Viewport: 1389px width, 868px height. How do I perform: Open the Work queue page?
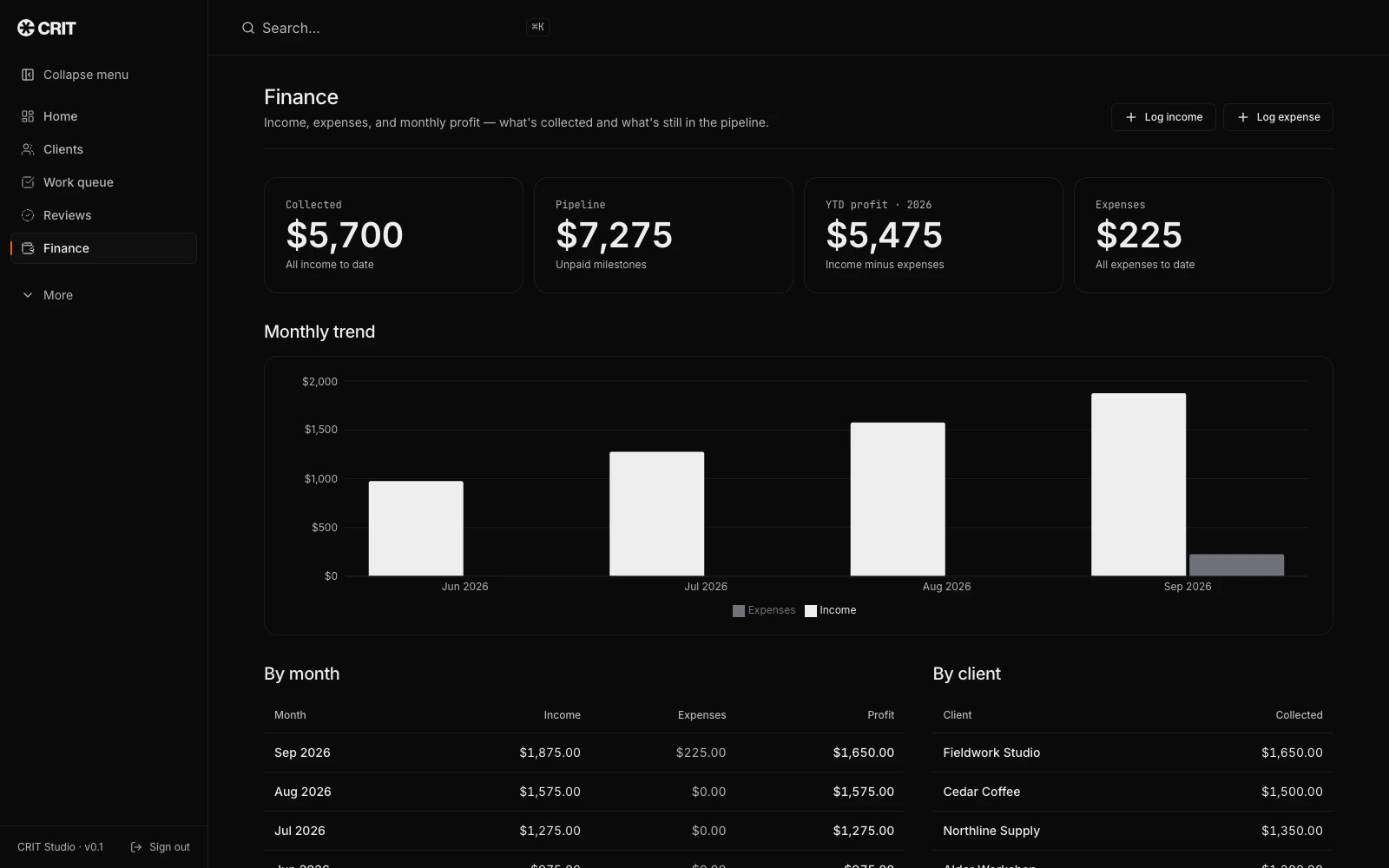(103, 182)
